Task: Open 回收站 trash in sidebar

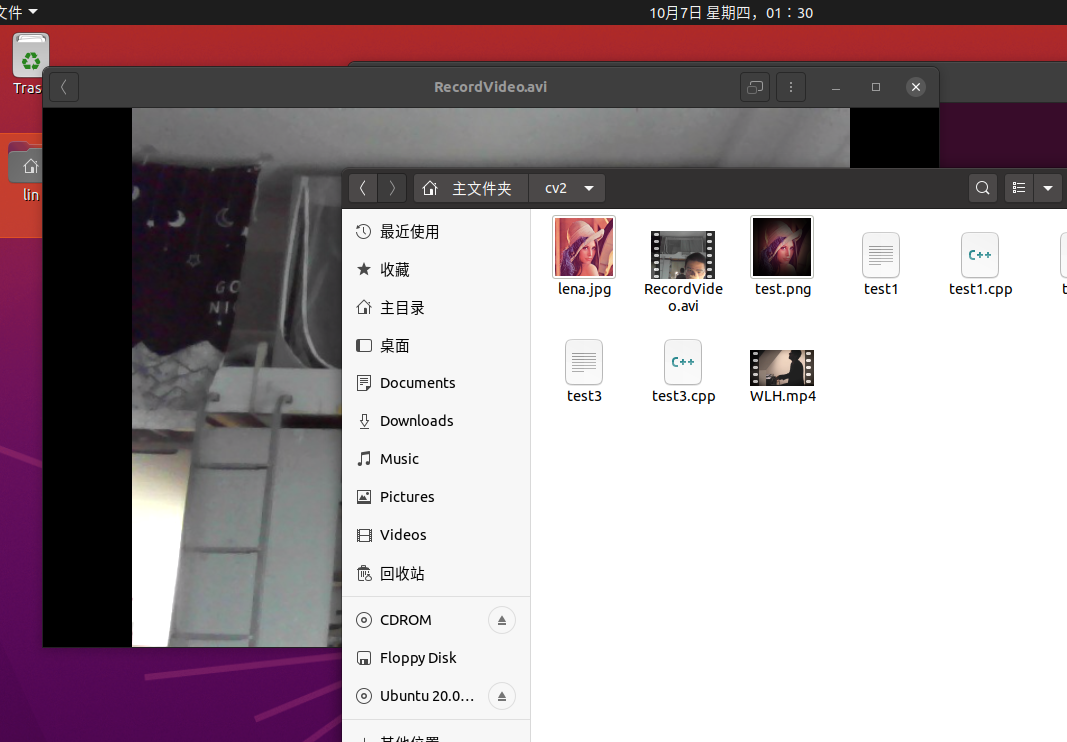Action: coord(436,573)
